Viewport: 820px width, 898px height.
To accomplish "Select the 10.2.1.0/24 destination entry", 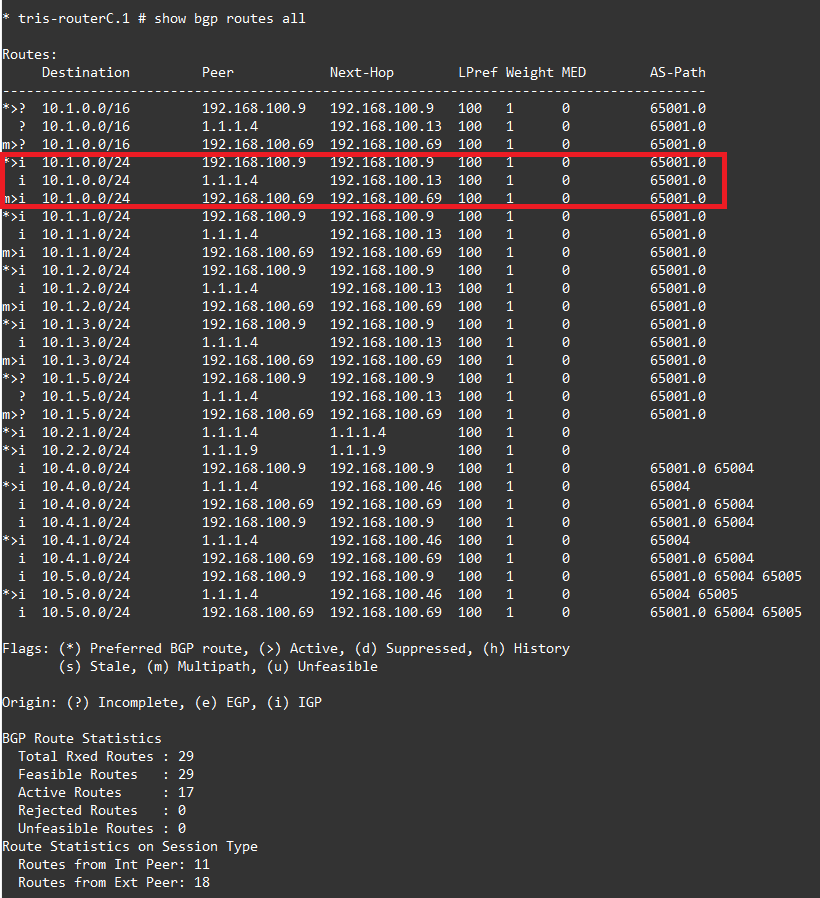I will click(x=85, y=432).
